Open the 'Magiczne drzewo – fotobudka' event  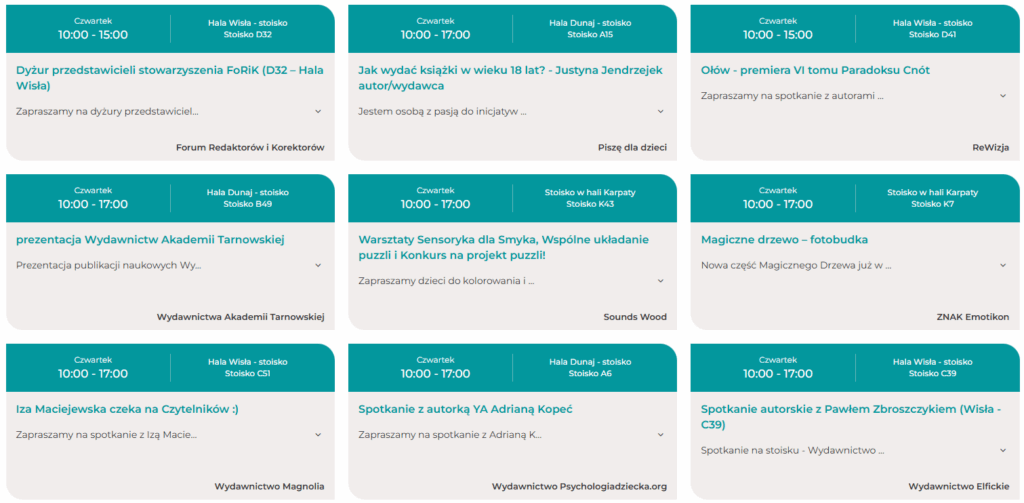pyautogui.click(x=784, y=240)
